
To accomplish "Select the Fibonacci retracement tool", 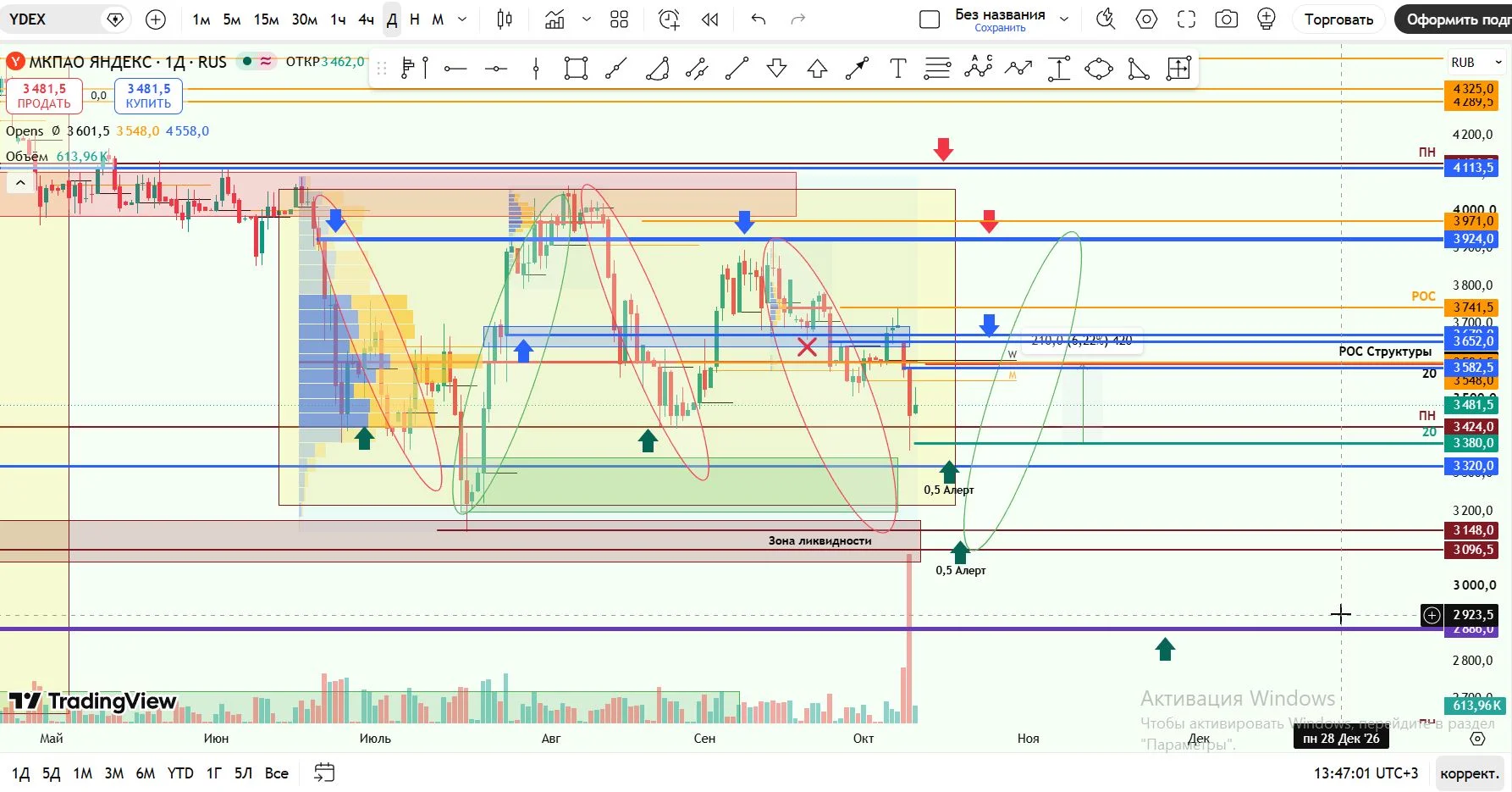I will (937, 68).
